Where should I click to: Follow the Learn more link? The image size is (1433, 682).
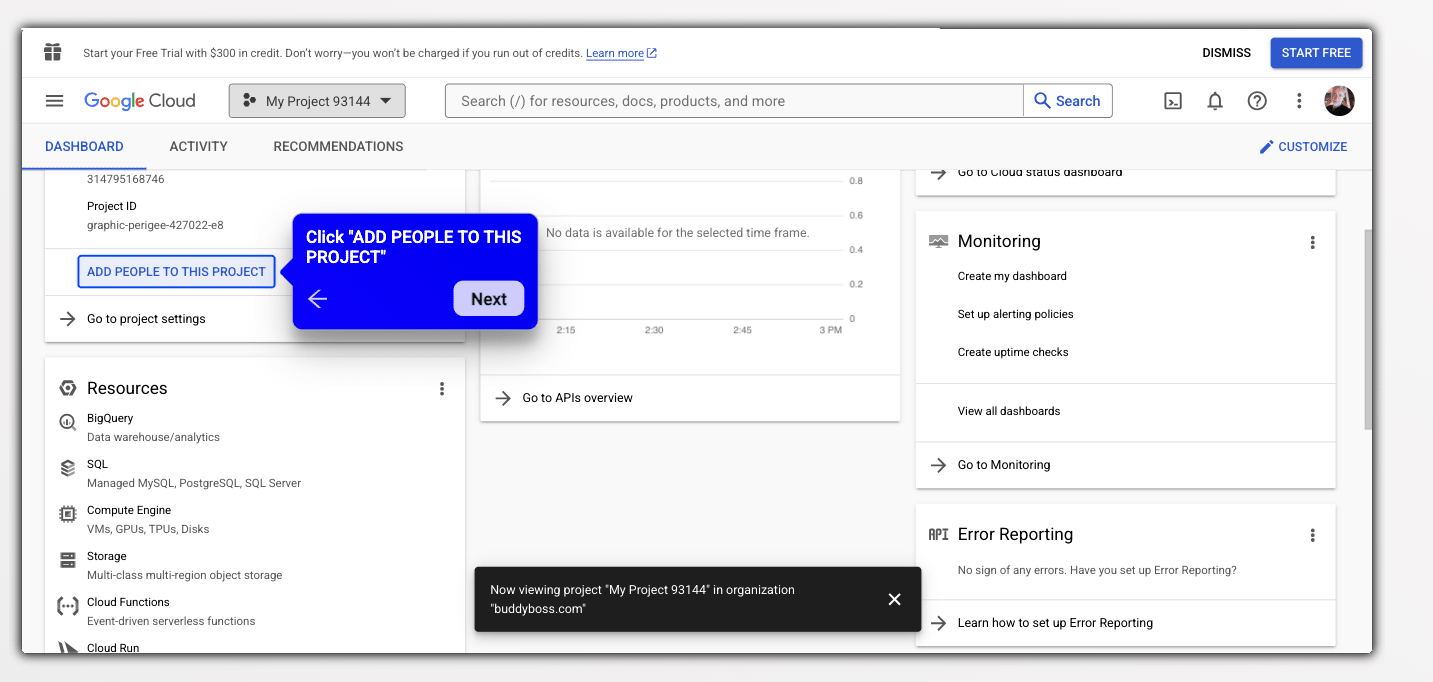[x=621, y=53]
